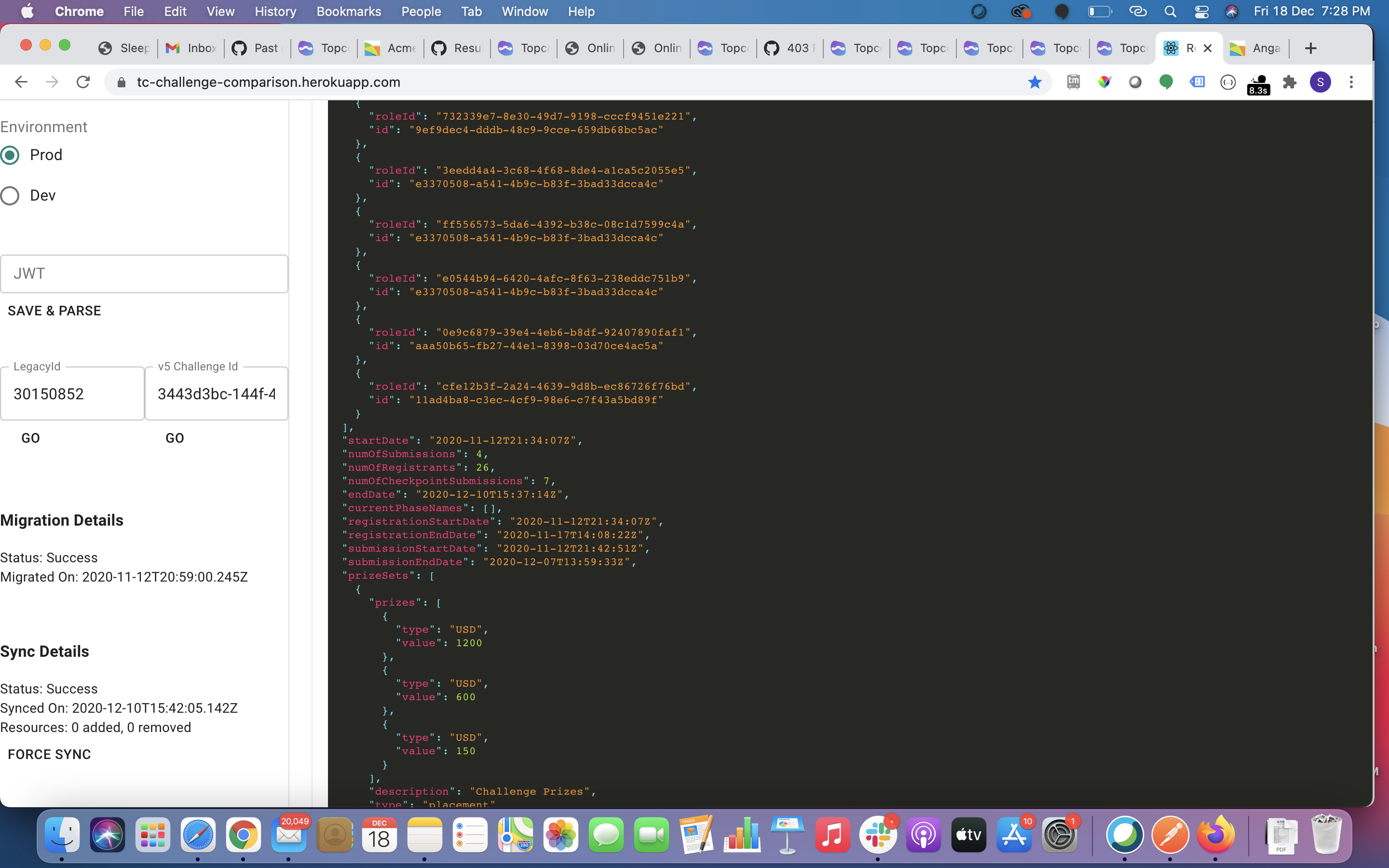
Task: Open Firefox from the dock
Action: (1215, 835)
